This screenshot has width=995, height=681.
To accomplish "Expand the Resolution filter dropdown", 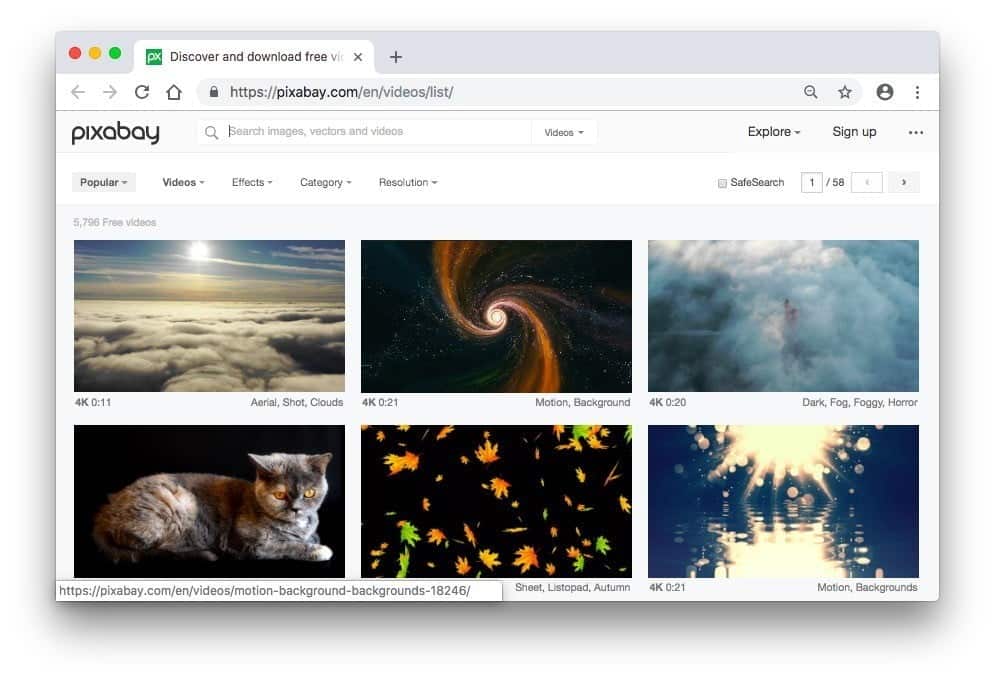I will click(408, 183).
